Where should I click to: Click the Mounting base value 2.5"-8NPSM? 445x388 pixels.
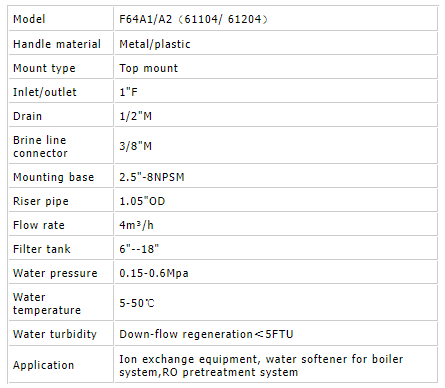pyautogui.click(x=152, y=177)
